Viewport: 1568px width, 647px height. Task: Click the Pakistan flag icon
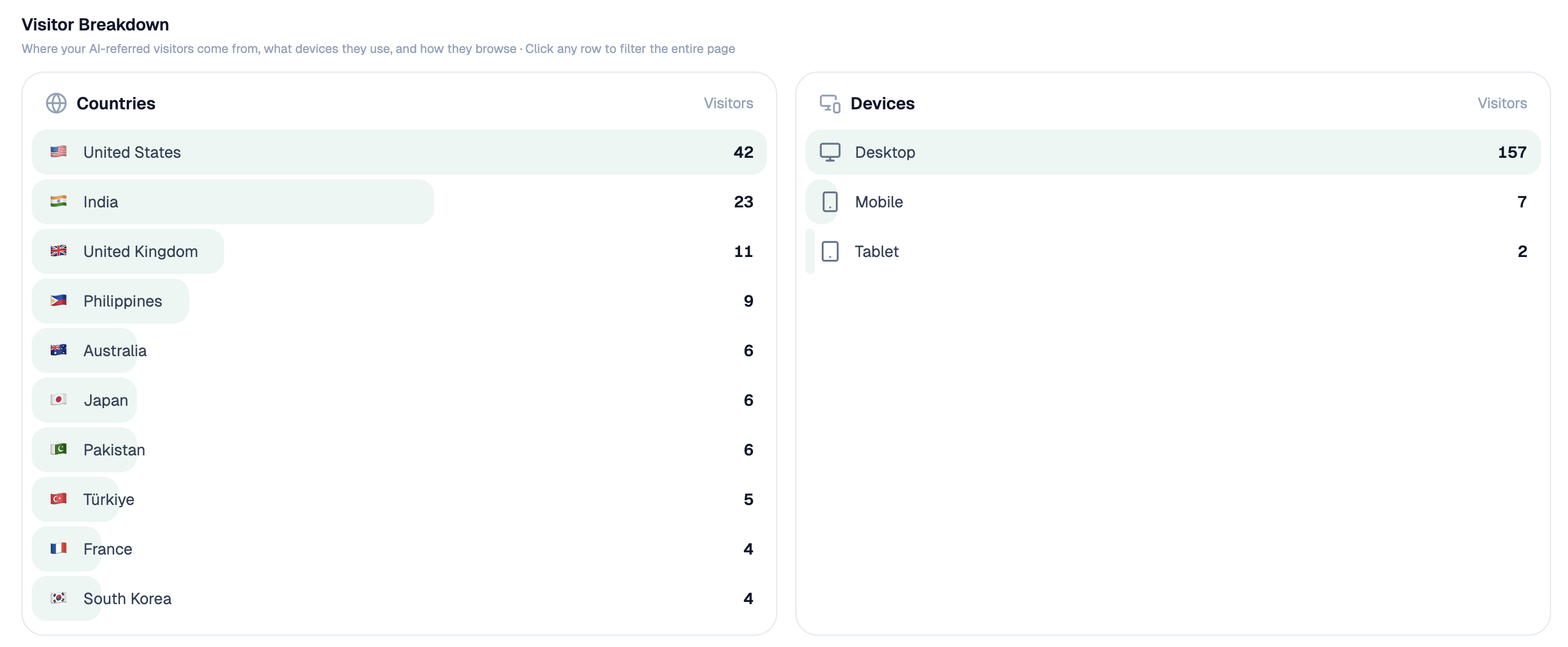59,450
